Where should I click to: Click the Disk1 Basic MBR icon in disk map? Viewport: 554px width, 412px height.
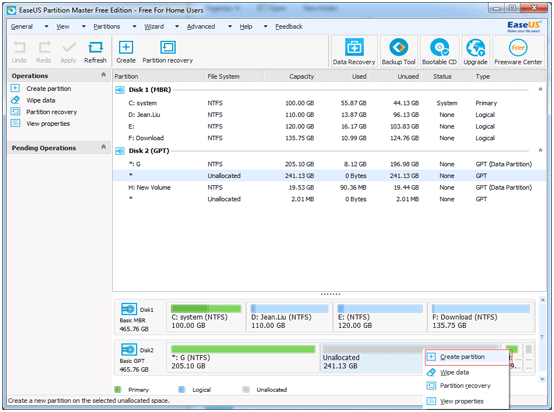point(129,309)
